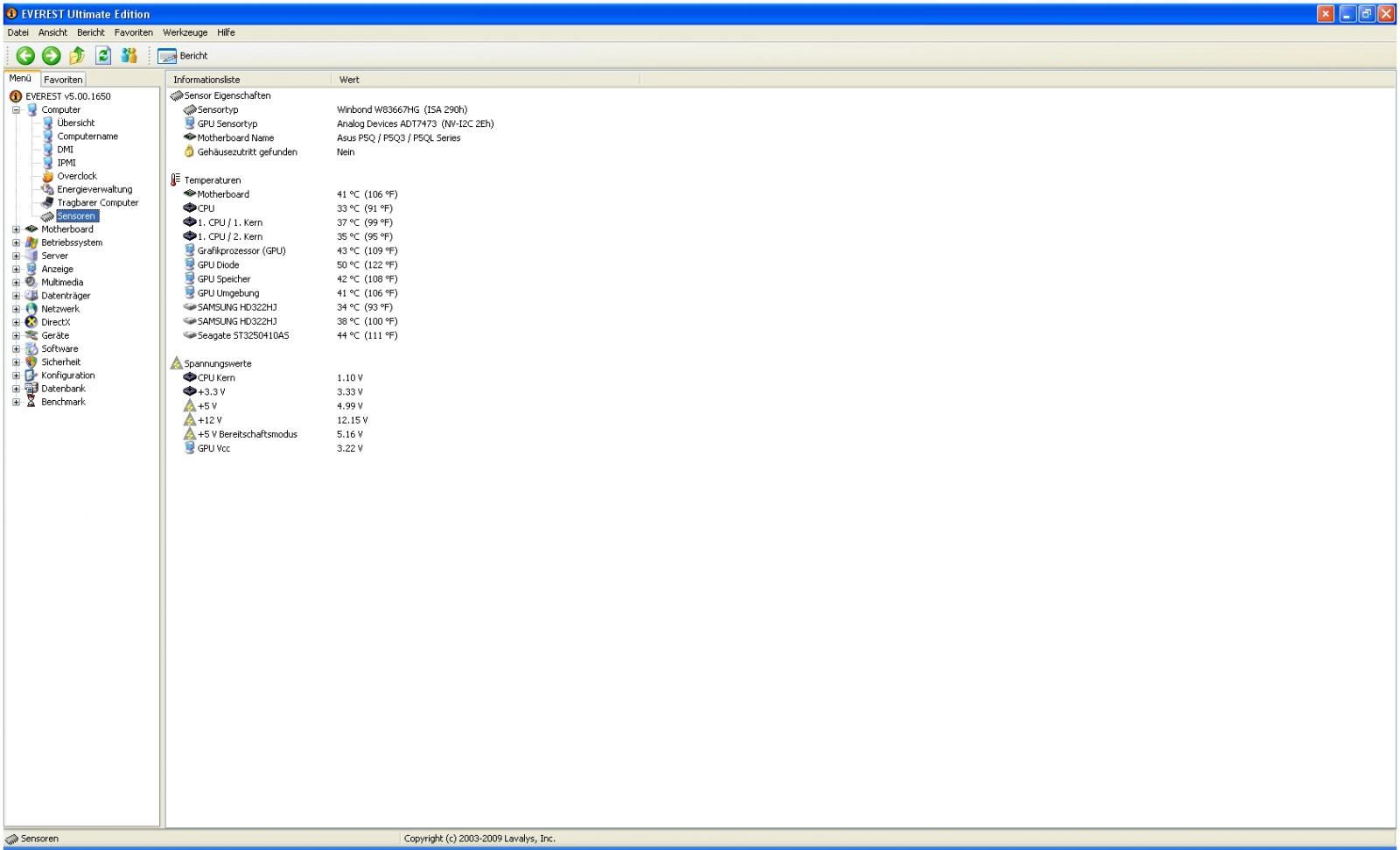The width and height of the screenshot is (1400, 850).
Task: Open the Hilfe menu
Action: pyautogui.click(x=226, y=32)
